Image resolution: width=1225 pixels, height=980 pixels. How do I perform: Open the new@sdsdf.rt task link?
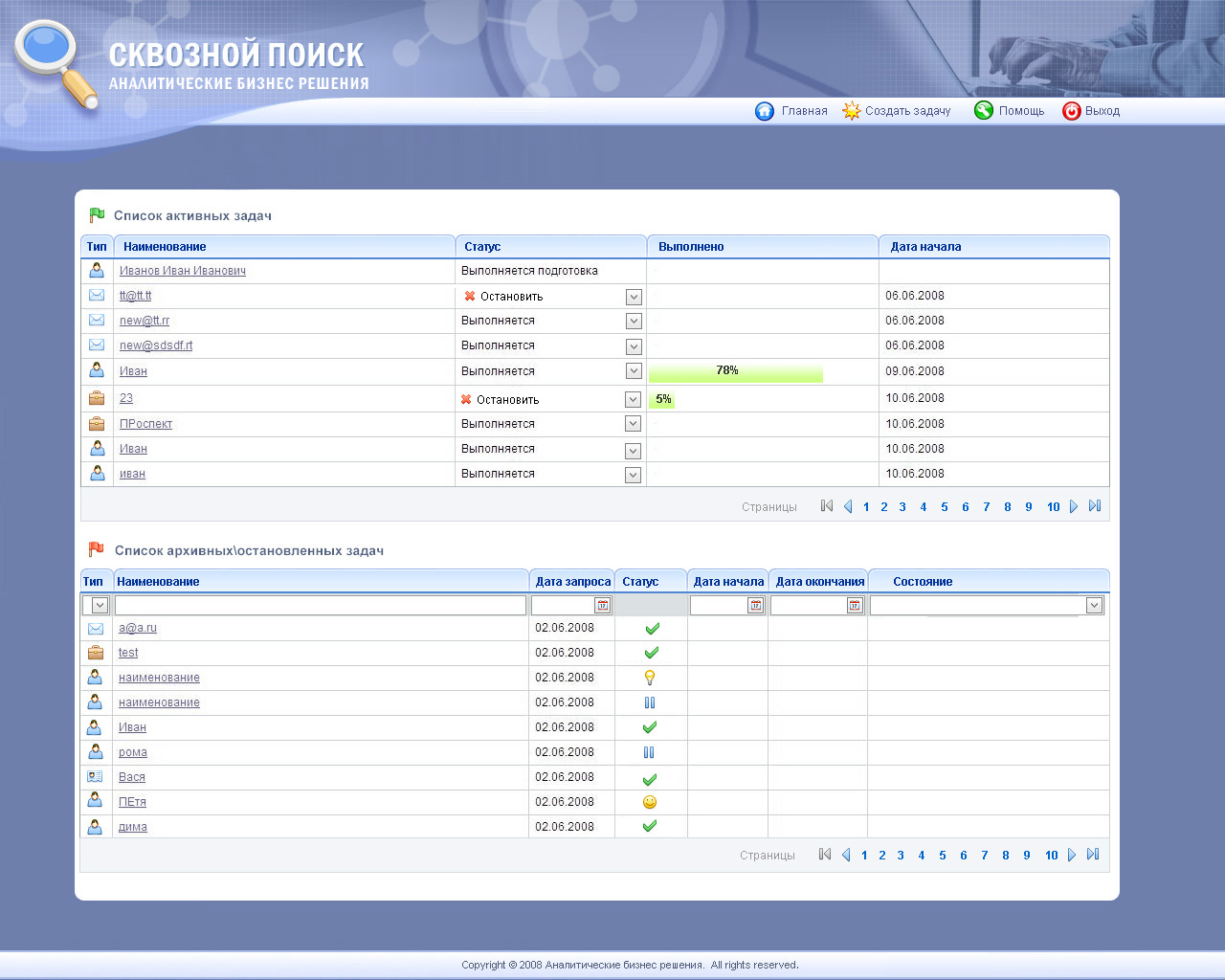point(156,345)
